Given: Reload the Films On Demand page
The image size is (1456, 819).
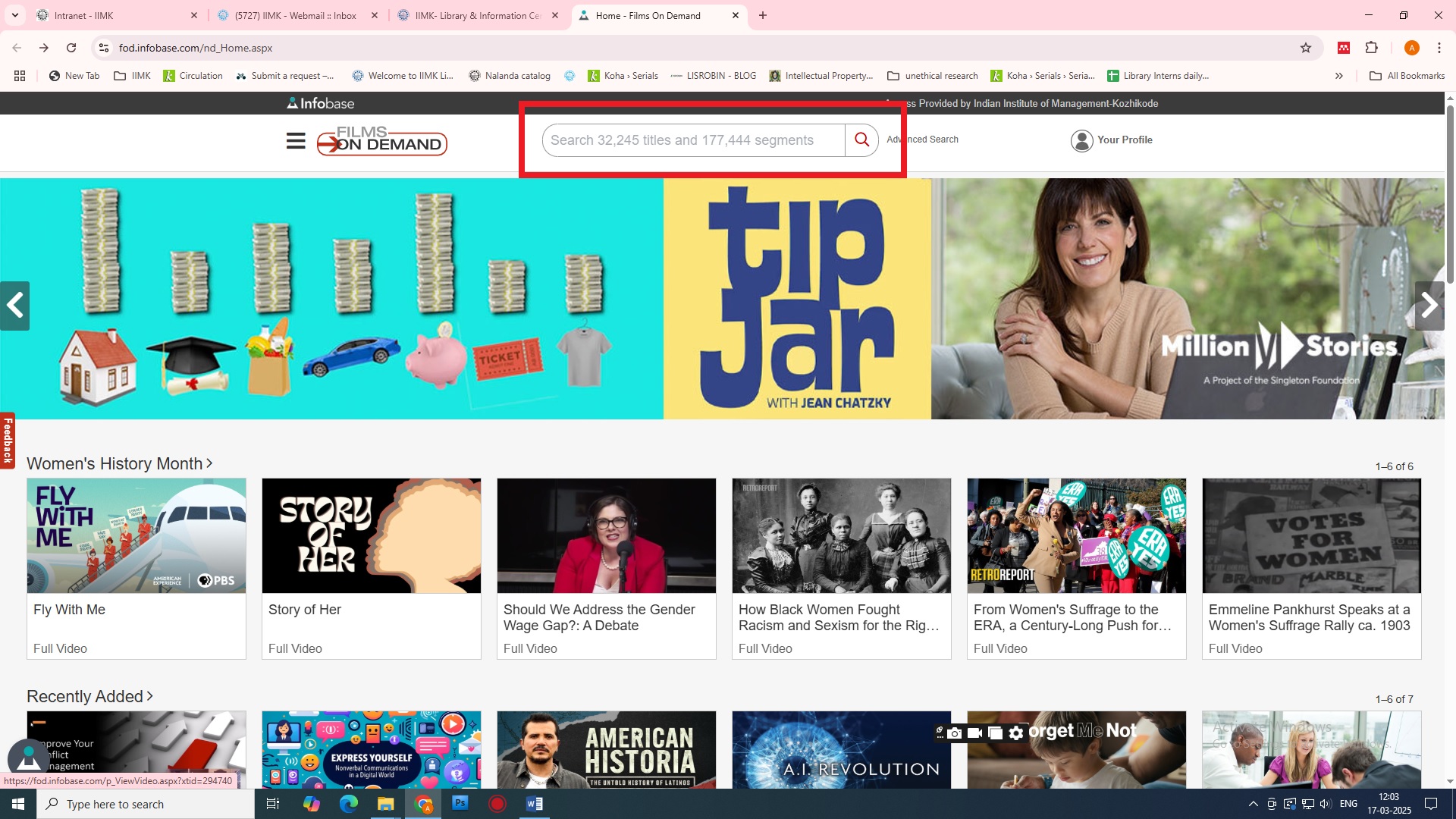Looking at the screenshot, I should (71, 48).
